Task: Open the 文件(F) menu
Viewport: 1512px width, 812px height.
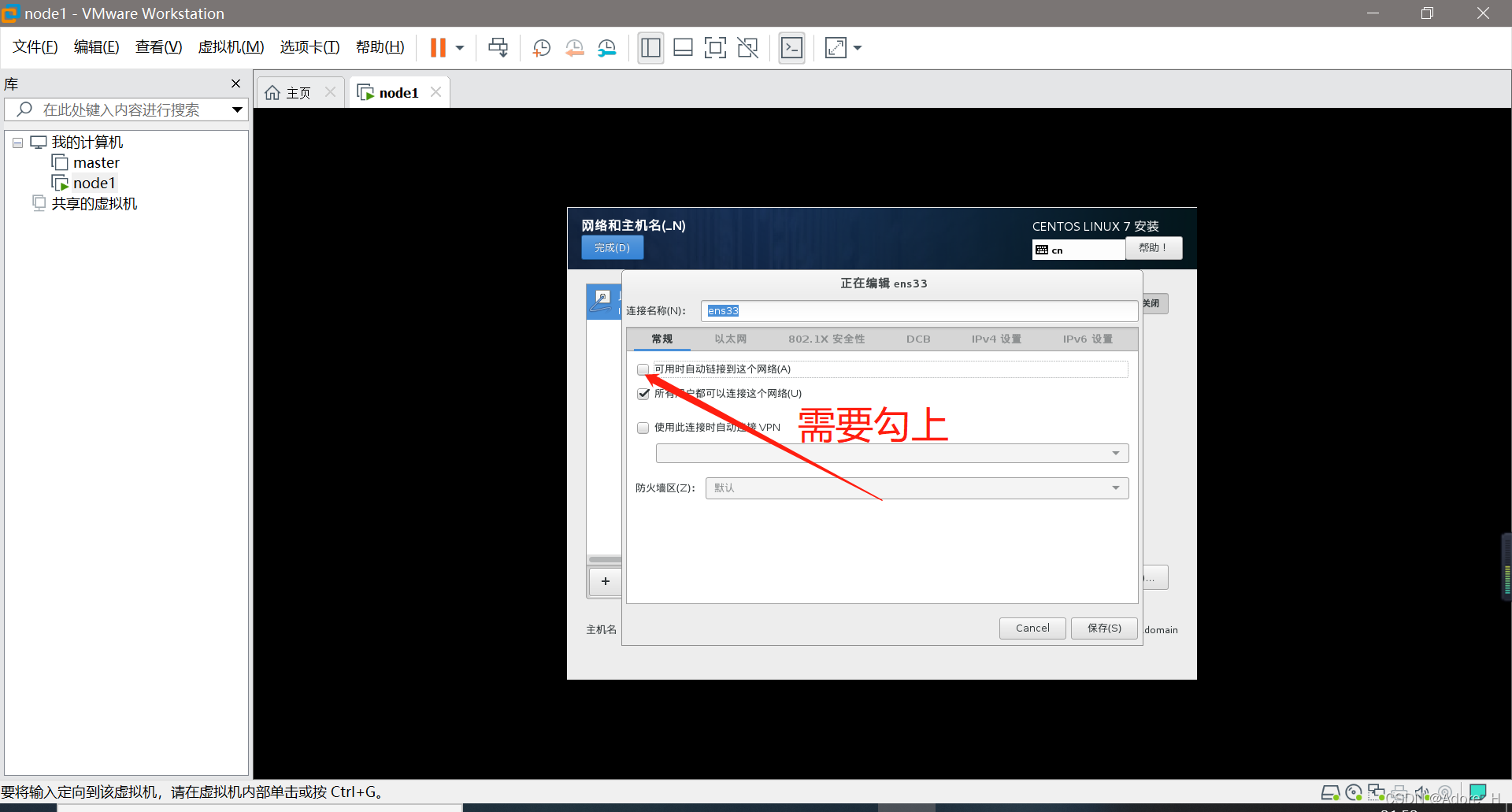Action: coord(35,47)
